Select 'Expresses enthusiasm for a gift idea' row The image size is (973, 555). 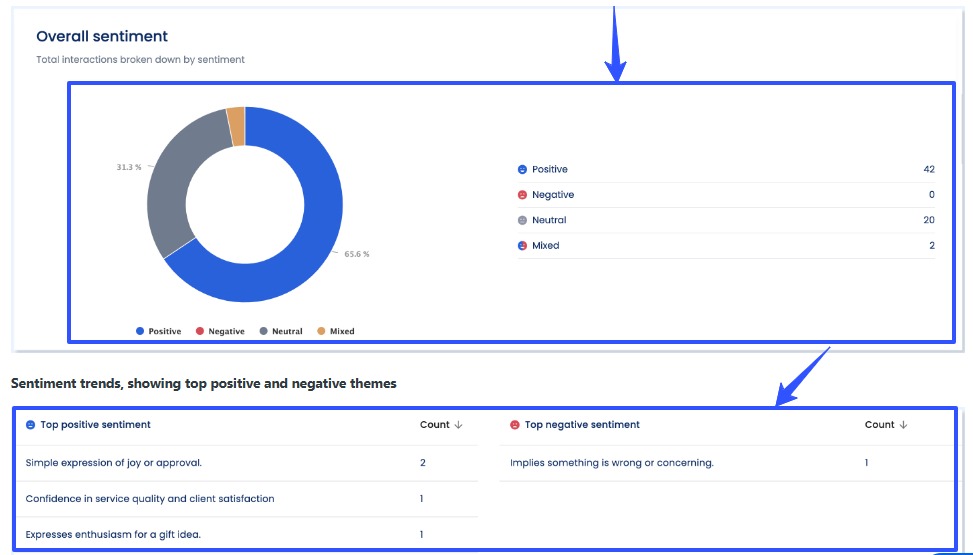(113, 535)
